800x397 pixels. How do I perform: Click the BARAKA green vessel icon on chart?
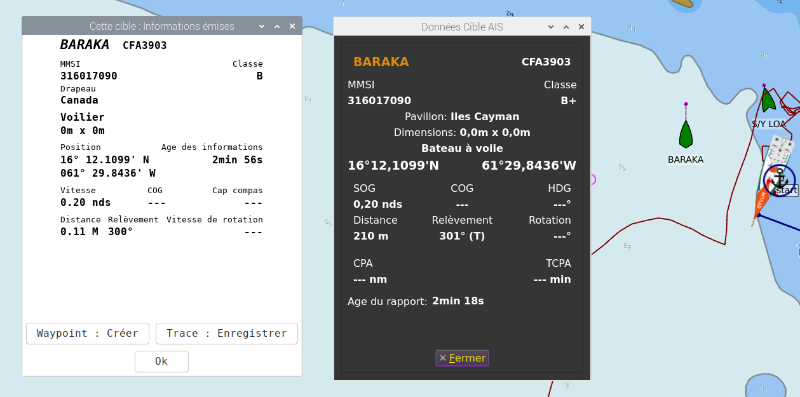tap(686, 134)
